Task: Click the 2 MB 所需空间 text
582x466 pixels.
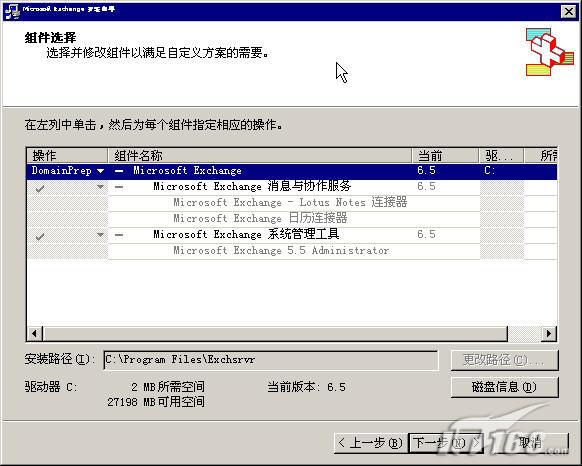Action: pyautogui.click(x=167, y=387)
